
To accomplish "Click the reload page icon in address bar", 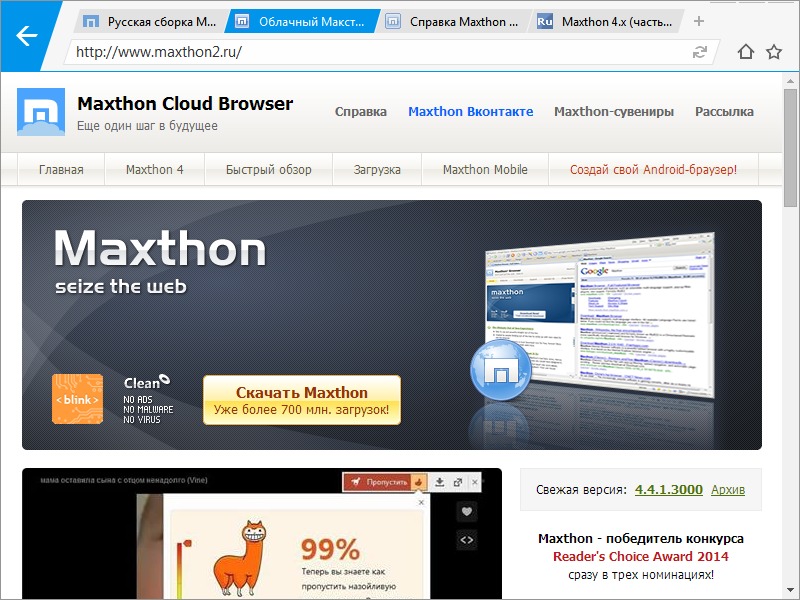I will [x=700, y=52].
